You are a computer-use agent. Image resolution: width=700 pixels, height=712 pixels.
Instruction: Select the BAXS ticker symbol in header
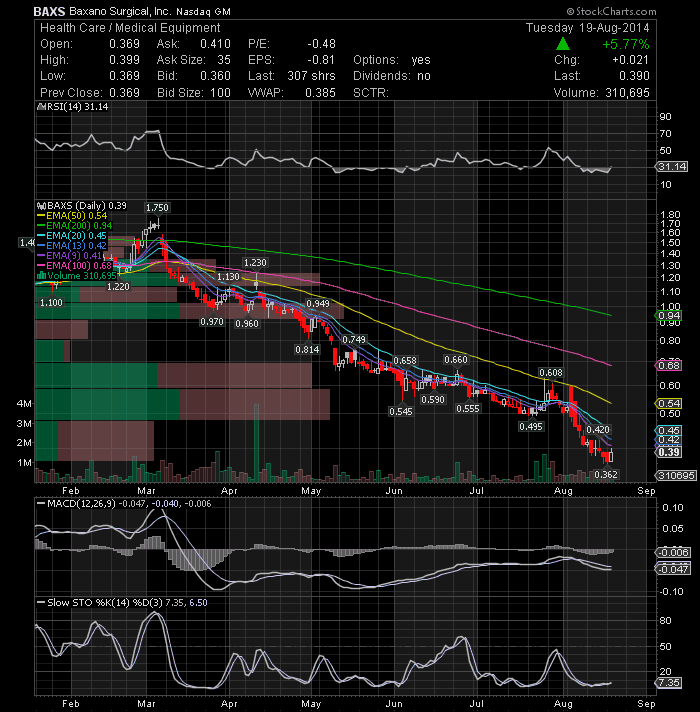pyautogui.click(x=49, y=11)
